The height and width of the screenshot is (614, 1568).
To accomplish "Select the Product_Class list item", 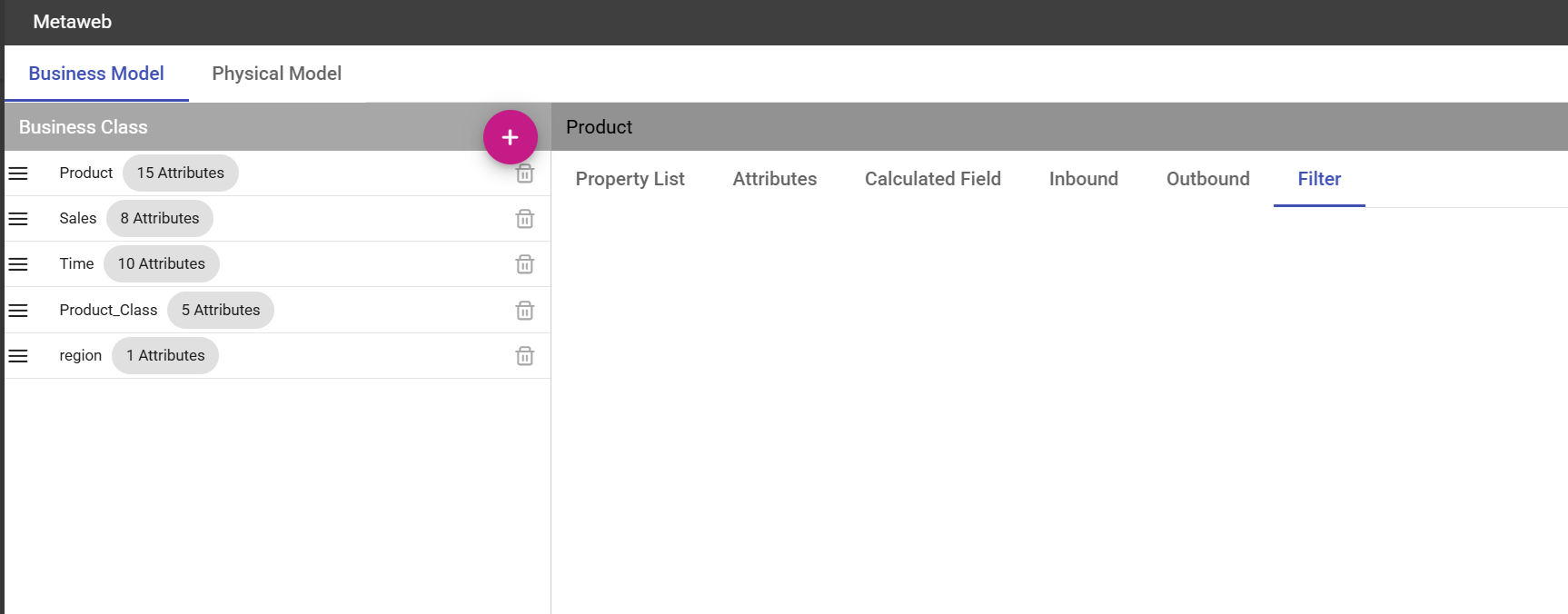I will [277, 311].
